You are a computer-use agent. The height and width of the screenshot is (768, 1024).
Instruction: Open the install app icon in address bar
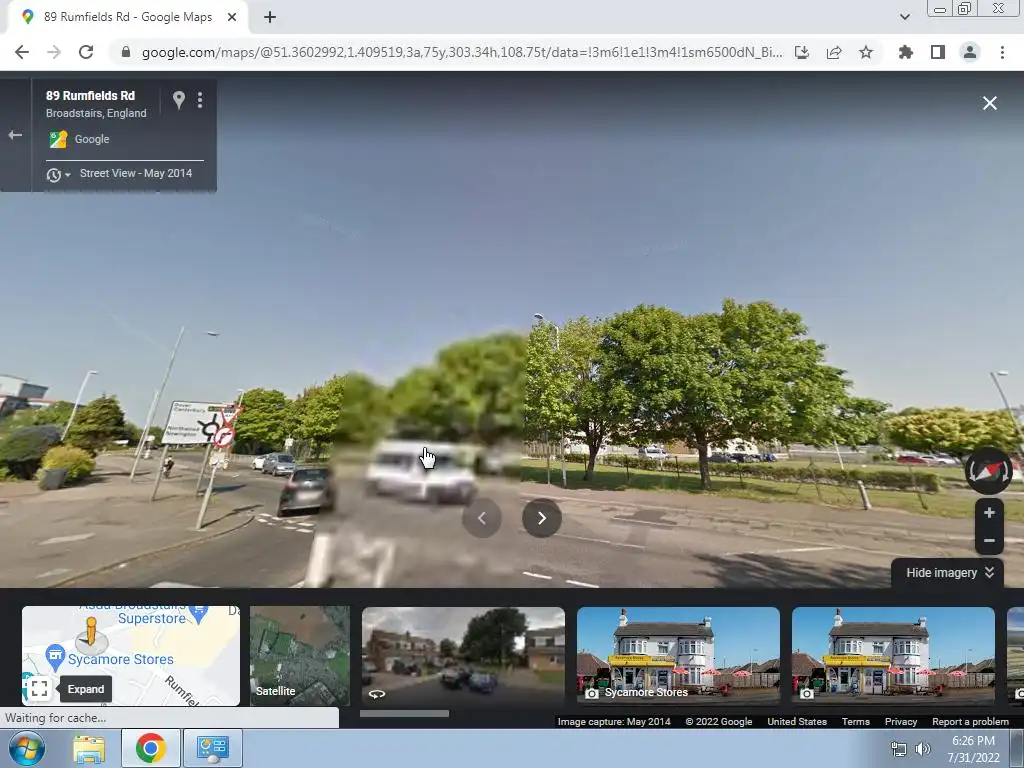[x=802, y=52]
